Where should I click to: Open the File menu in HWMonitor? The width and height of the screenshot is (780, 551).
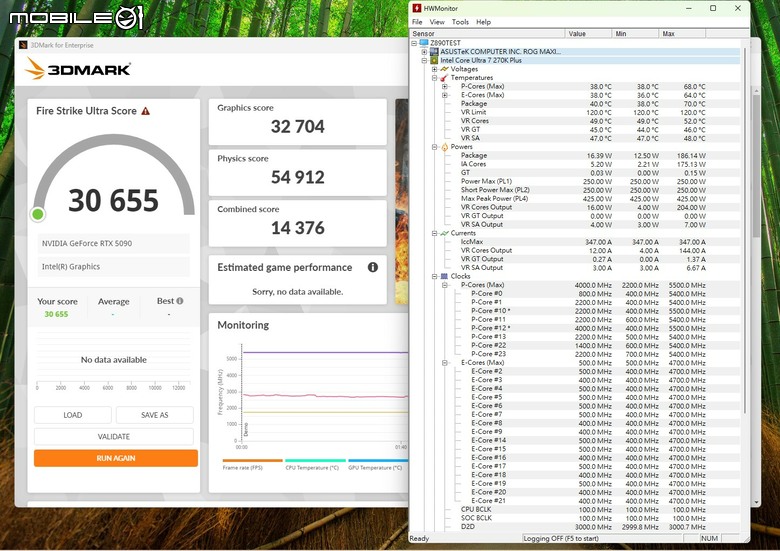[417, 22]
